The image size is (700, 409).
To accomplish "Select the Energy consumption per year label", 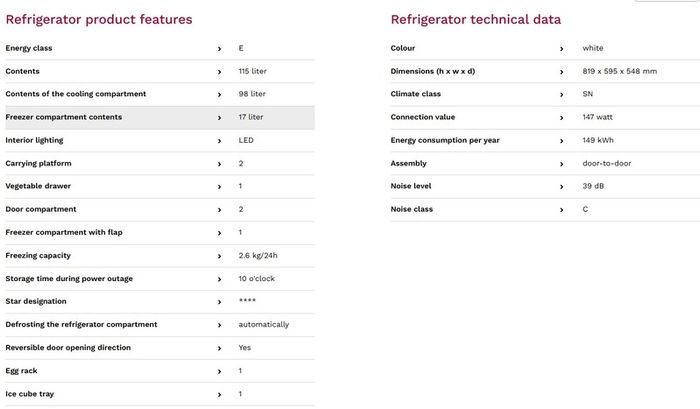I will [445, 140].
